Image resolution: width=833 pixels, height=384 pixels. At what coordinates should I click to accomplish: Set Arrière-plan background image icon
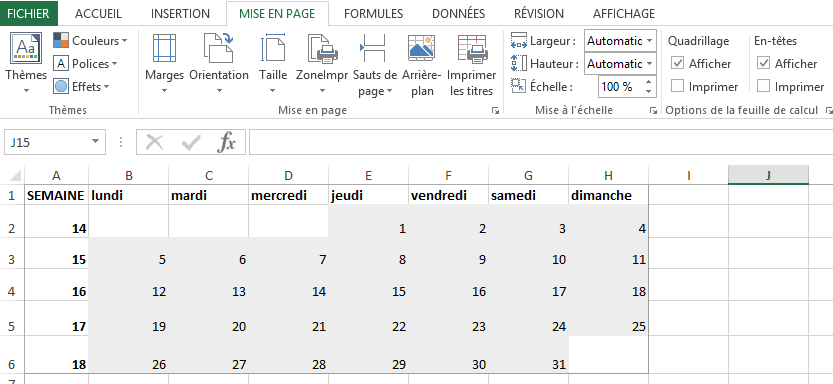click(422, 48)
